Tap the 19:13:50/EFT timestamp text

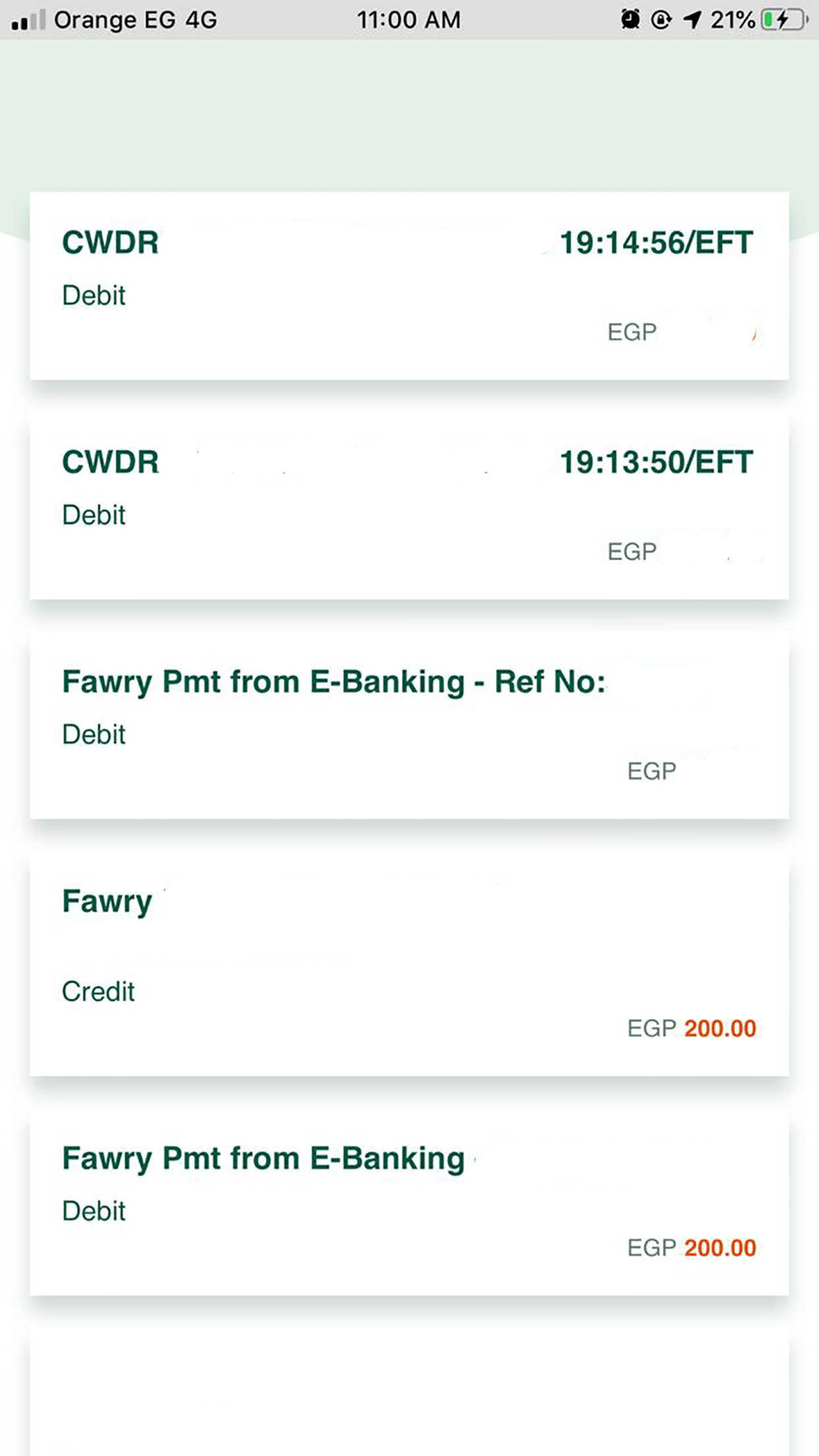655,462
